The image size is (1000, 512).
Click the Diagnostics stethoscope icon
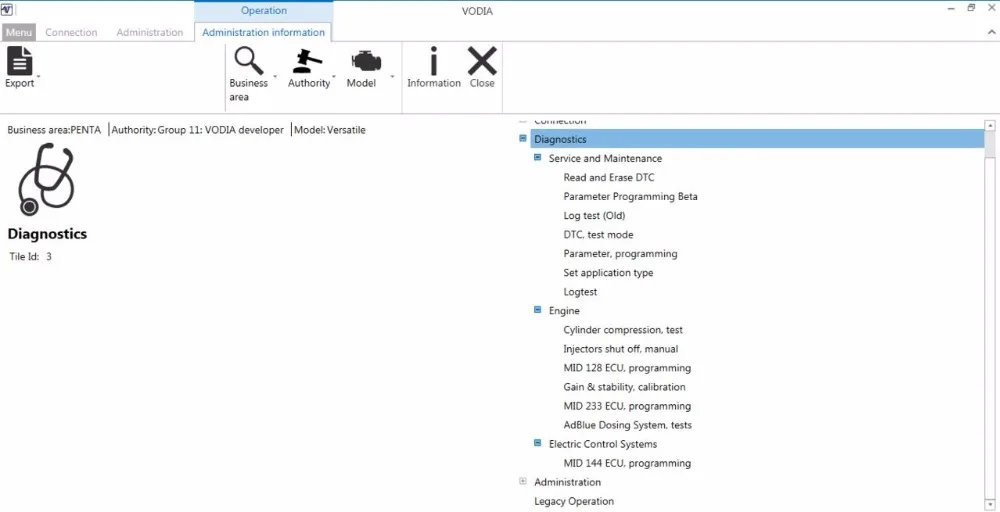point(47,180)
